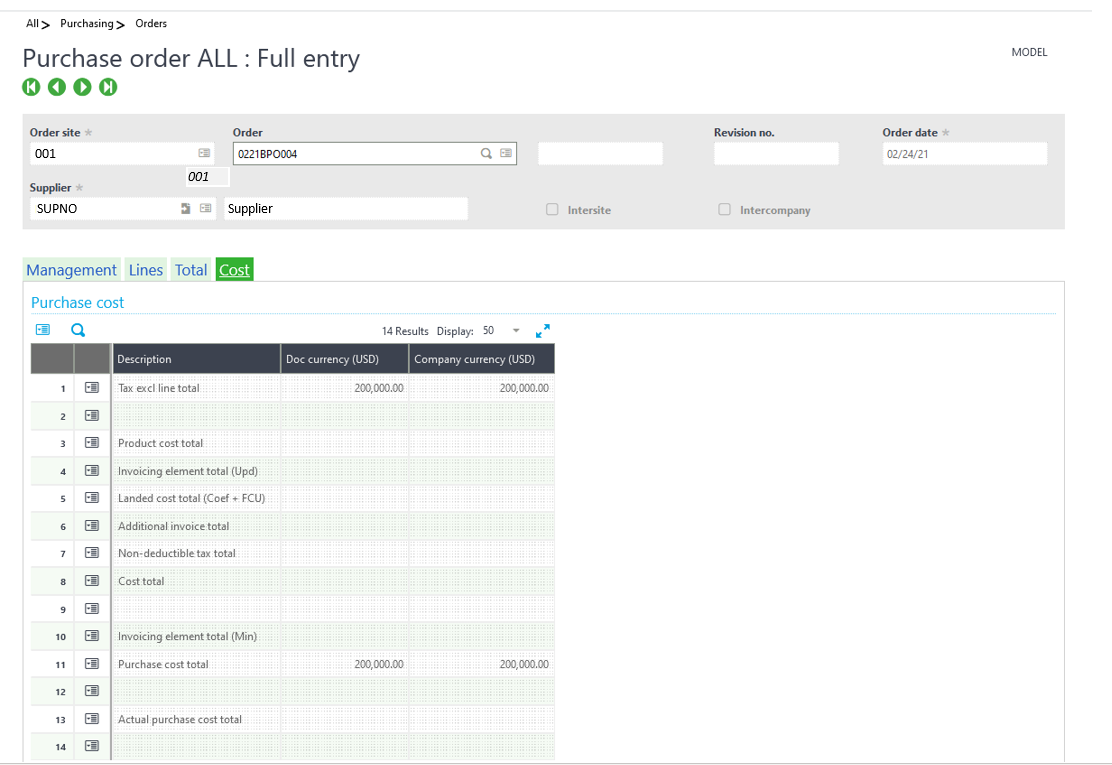1112x765 pixels.
Task: Jump to last record navigation icon
Action: (x=108, y=87)
